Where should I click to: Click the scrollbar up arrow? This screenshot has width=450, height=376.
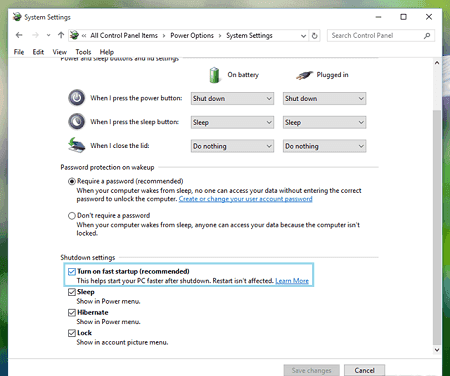tap(437, 63)
